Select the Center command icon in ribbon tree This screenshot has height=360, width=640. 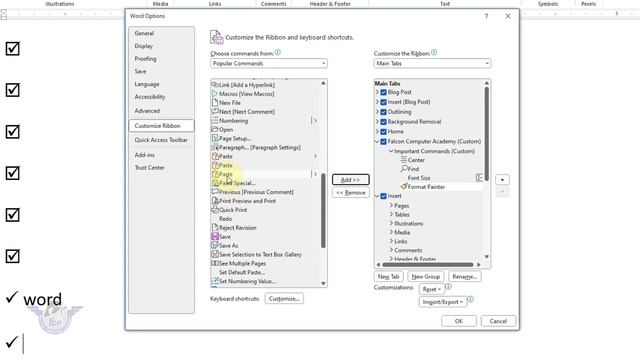click(403, 160)
